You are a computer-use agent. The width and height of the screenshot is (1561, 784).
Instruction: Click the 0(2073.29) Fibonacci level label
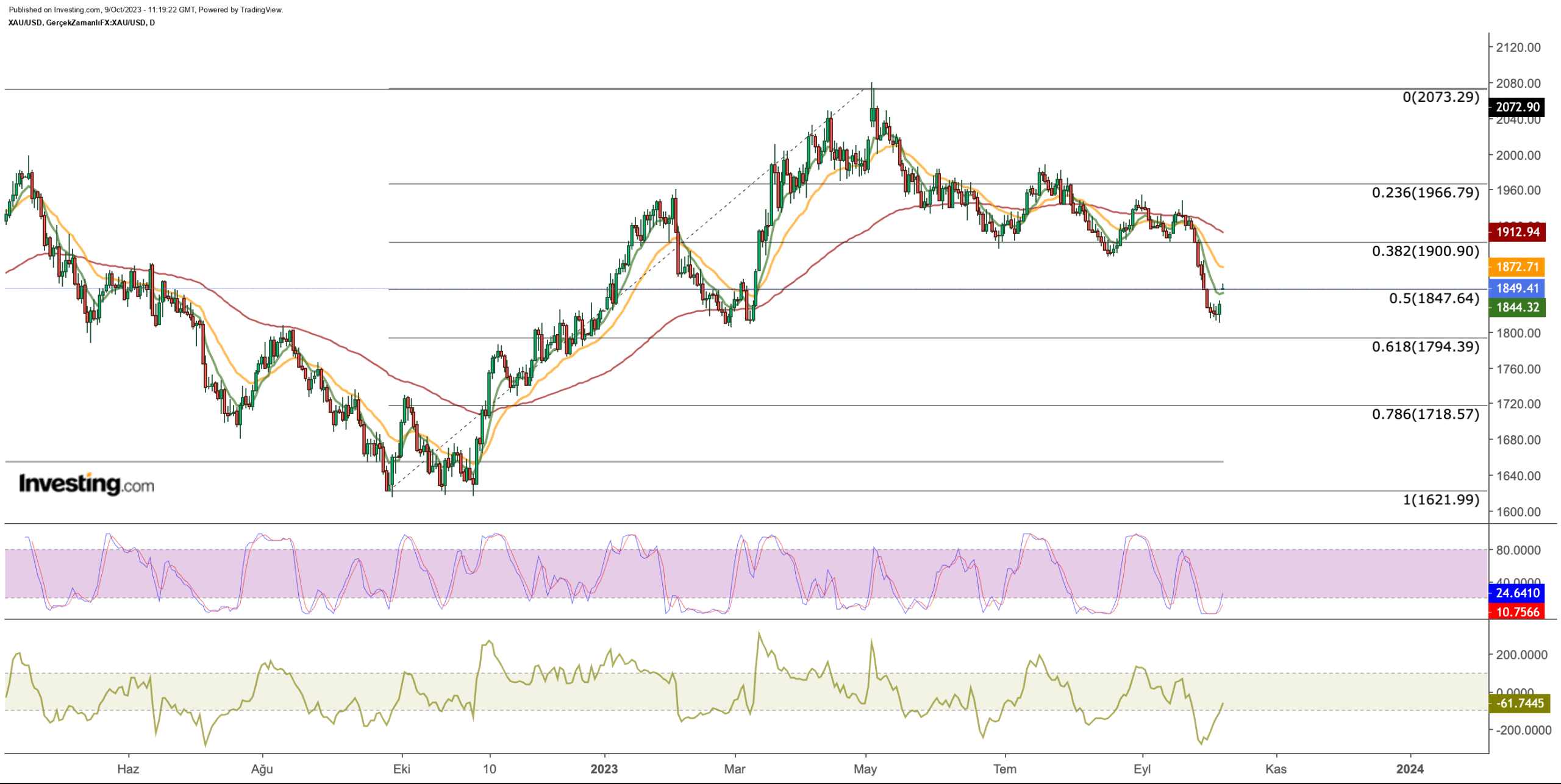point(1441,97)
